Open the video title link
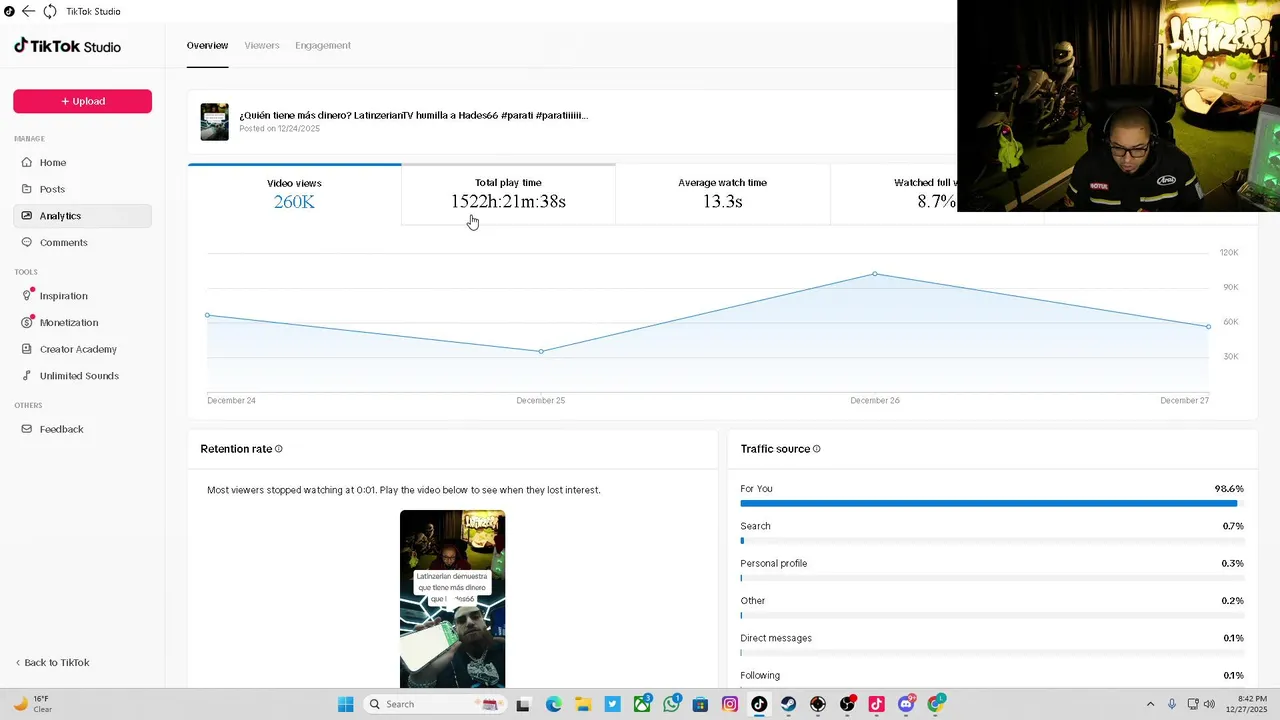Screen dimensions: 1280x720 pyautogui.click(x=413, y=115)
